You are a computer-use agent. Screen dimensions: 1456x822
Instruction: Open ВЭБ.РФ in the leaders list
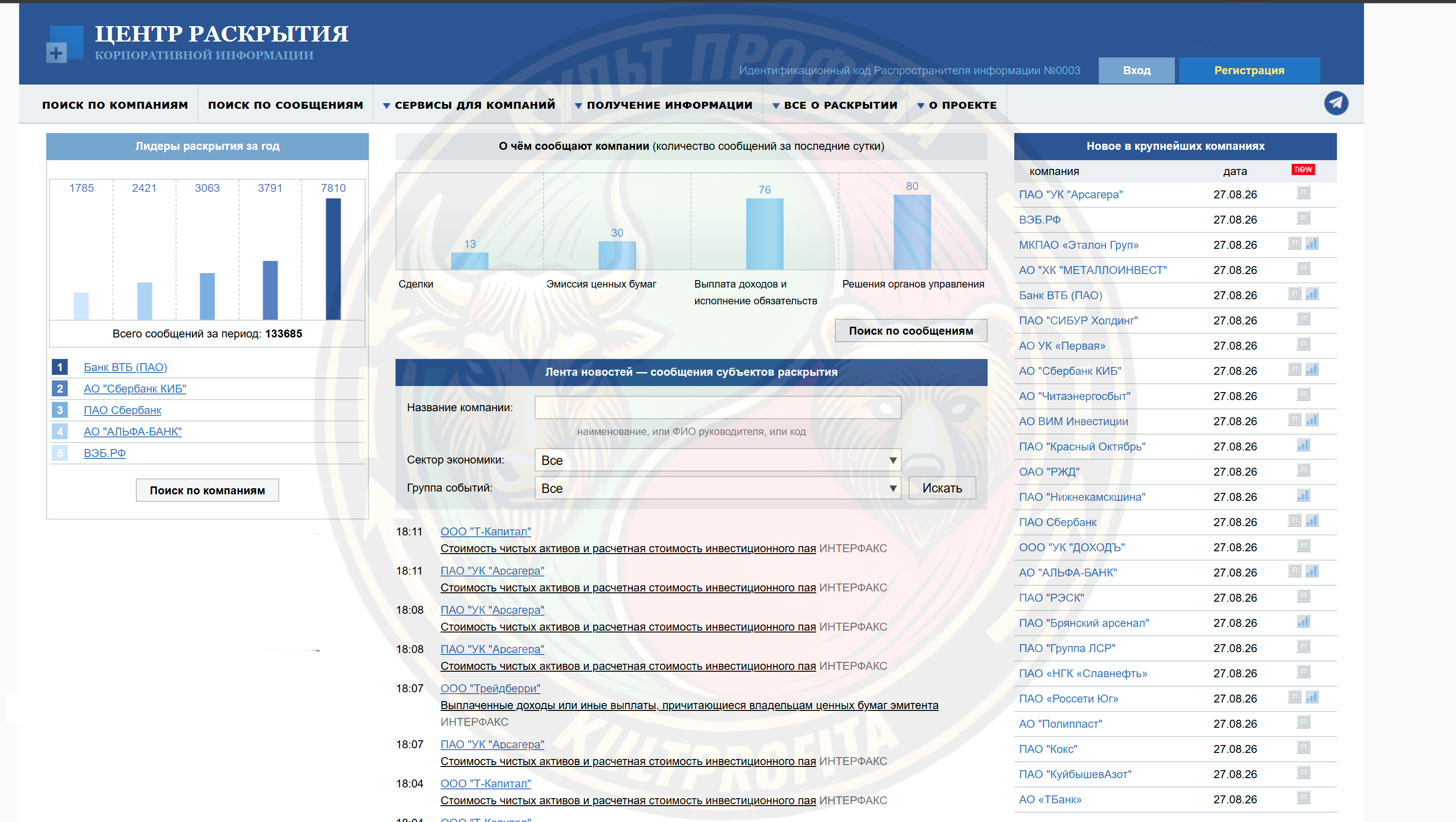point(105,453)
